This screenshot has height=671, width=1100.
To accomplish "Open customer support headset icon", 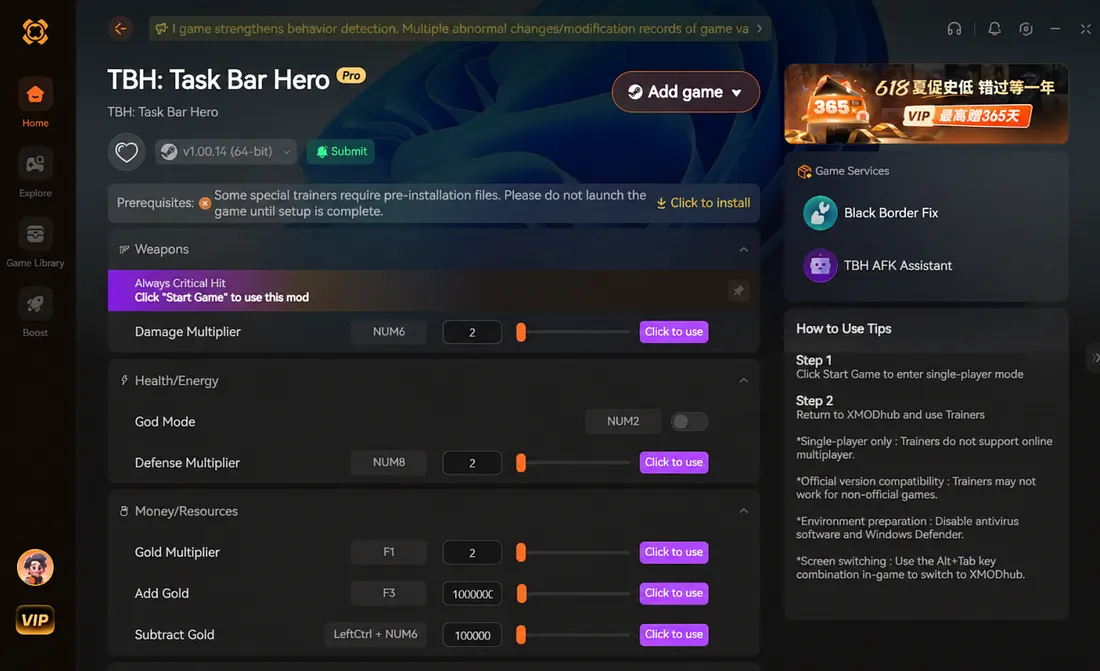I will [954, 29].
